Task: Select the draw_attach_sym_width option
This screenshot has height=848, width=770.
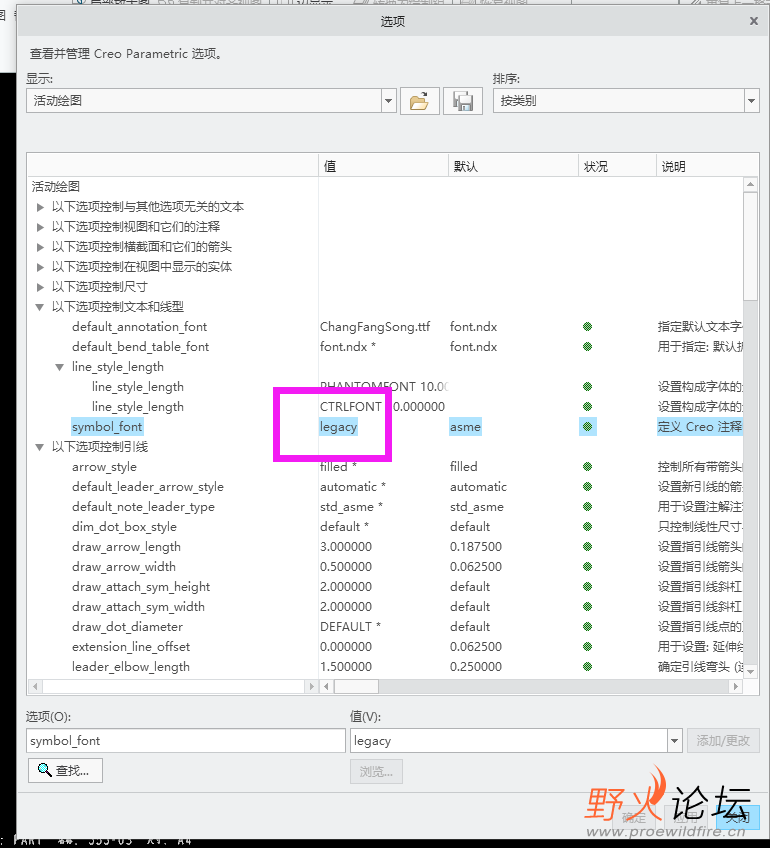Action: (x=138, y=607)
